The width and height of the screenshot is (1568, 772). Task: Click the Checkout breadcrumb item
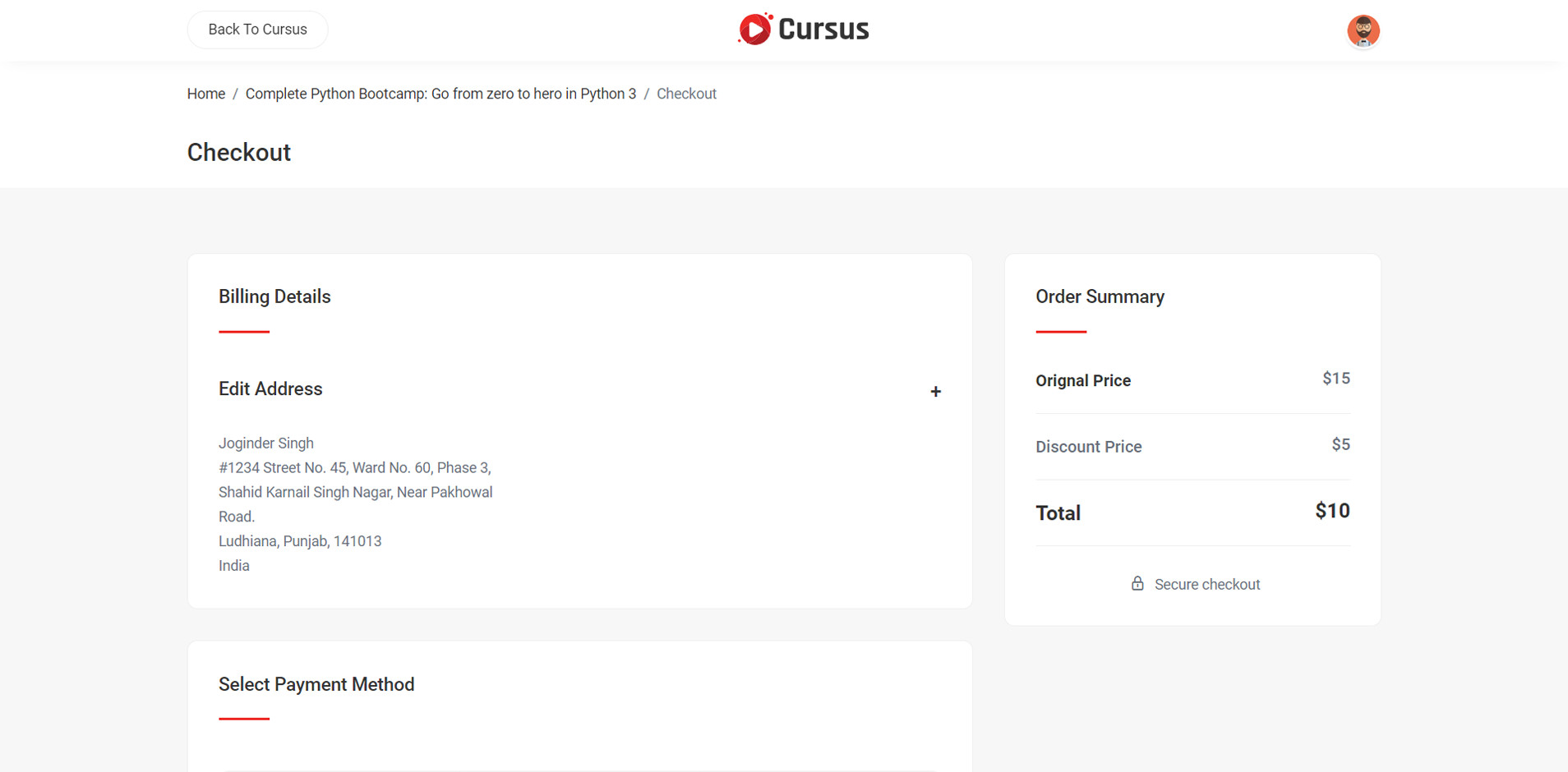coord(686,94)
